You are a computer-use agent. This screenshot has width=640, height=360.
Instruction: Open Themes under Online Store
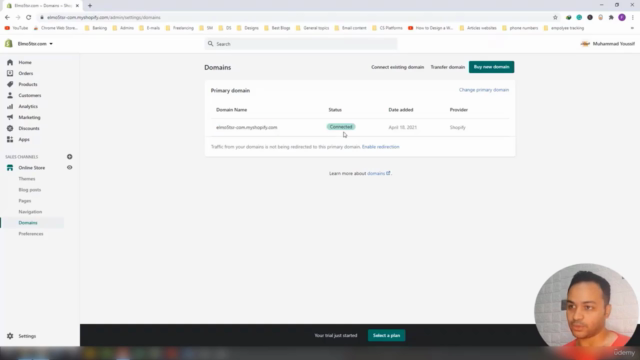coord(27,179)
